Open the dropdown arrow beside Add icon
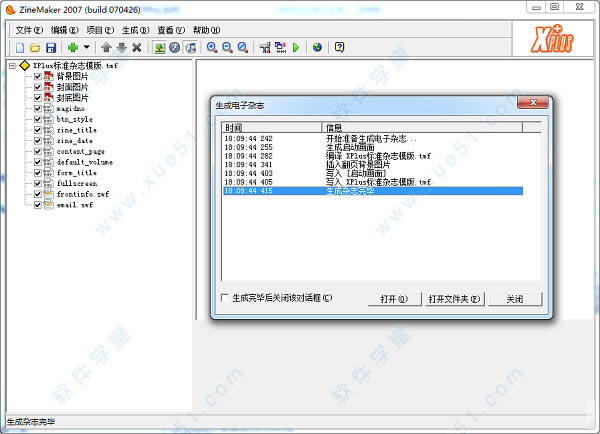Viewport: 600px width, 434px height. click(87, 47)
